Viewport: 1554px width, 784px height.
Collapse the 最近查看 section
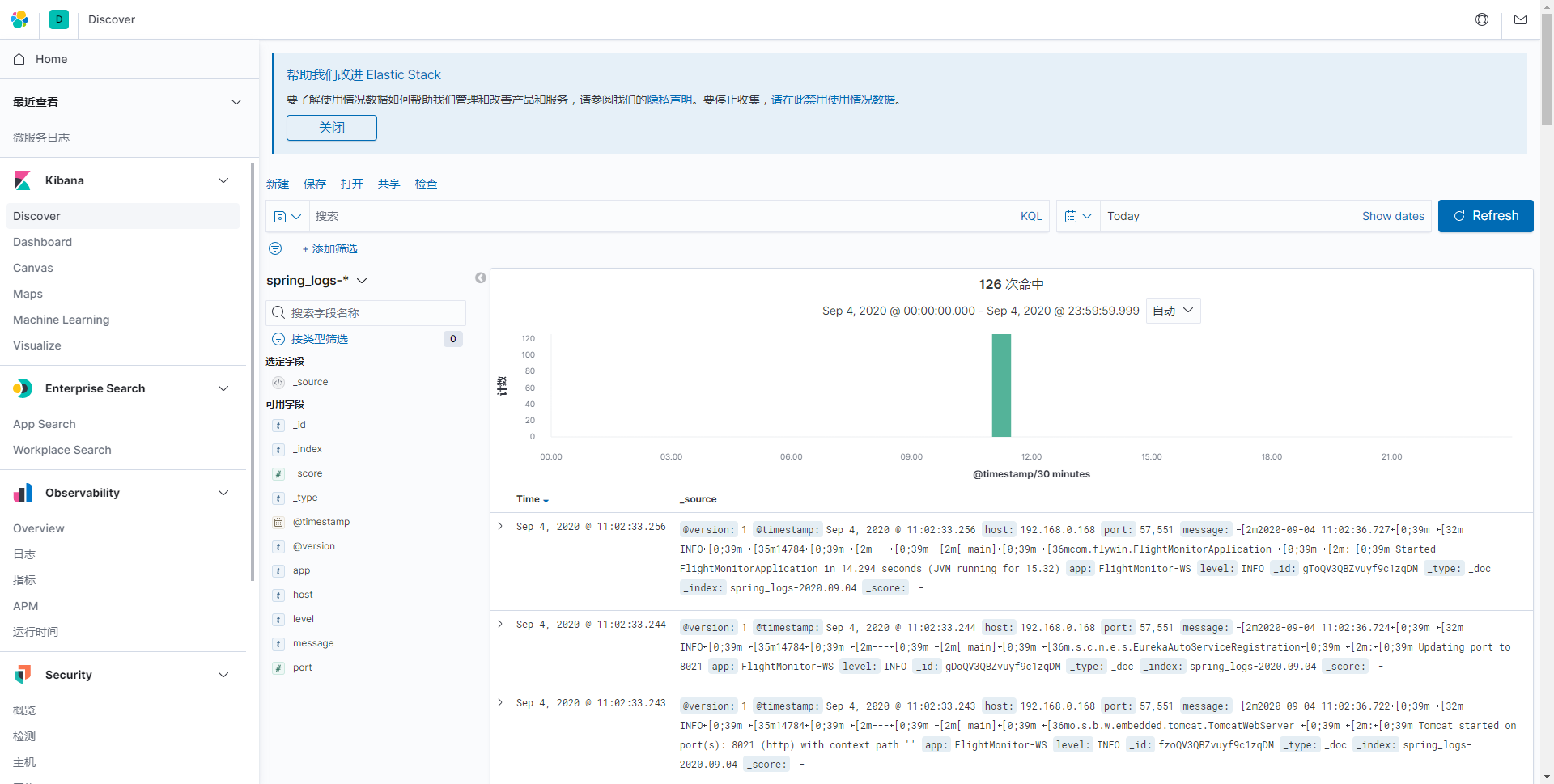[236, 102]
